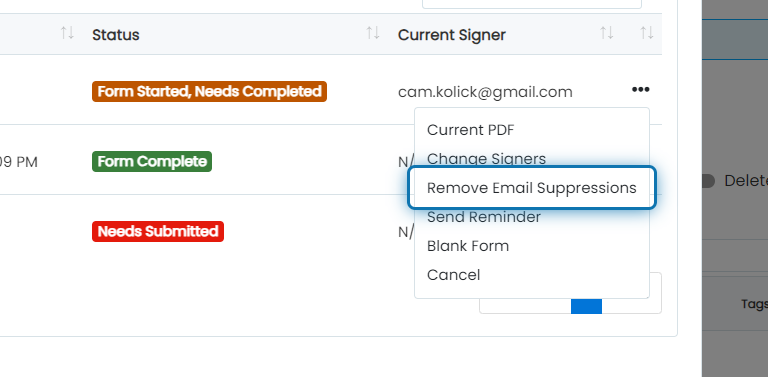Click the search field above the table

tap(532, 4)
